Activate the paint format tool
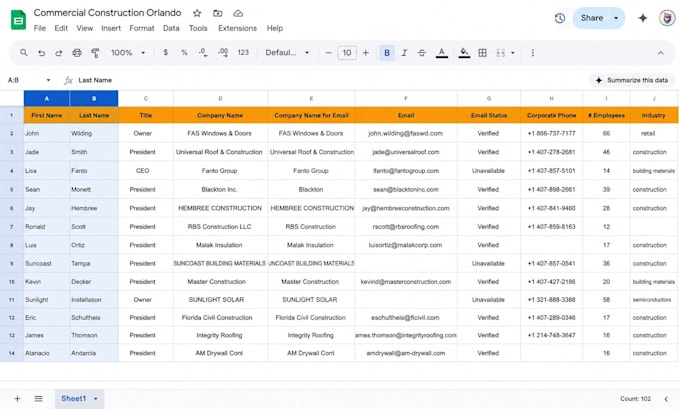Screen dimensions: 680x409 pyautogui.click(x=95, y=53)
